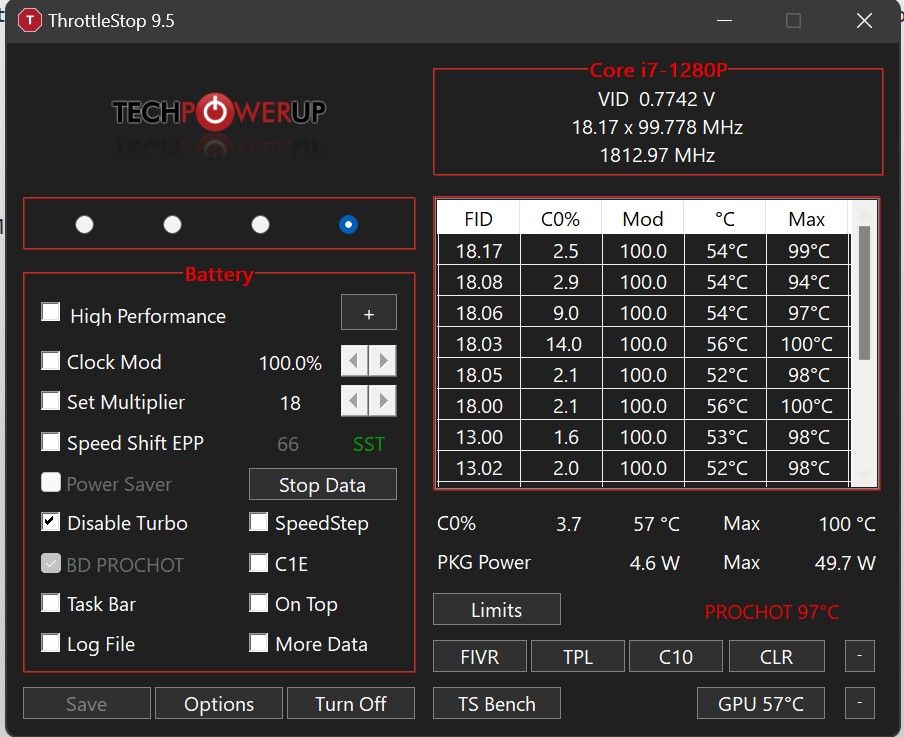Enable the Clock Mod checkbox

point(51,361)
